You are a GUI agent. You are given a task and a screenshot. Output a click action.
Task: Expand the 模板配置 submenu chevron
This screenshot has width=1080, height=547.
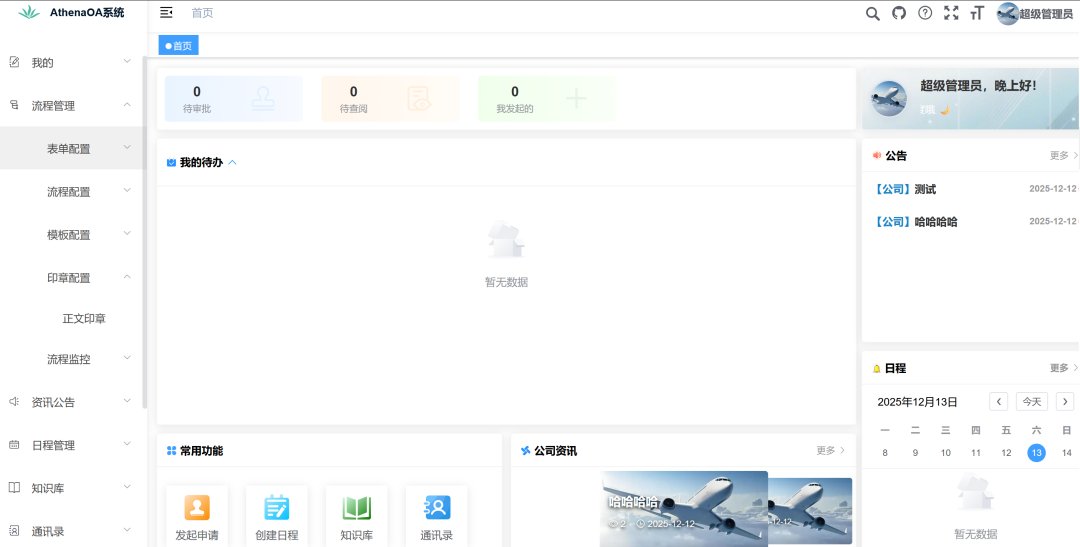127,234
